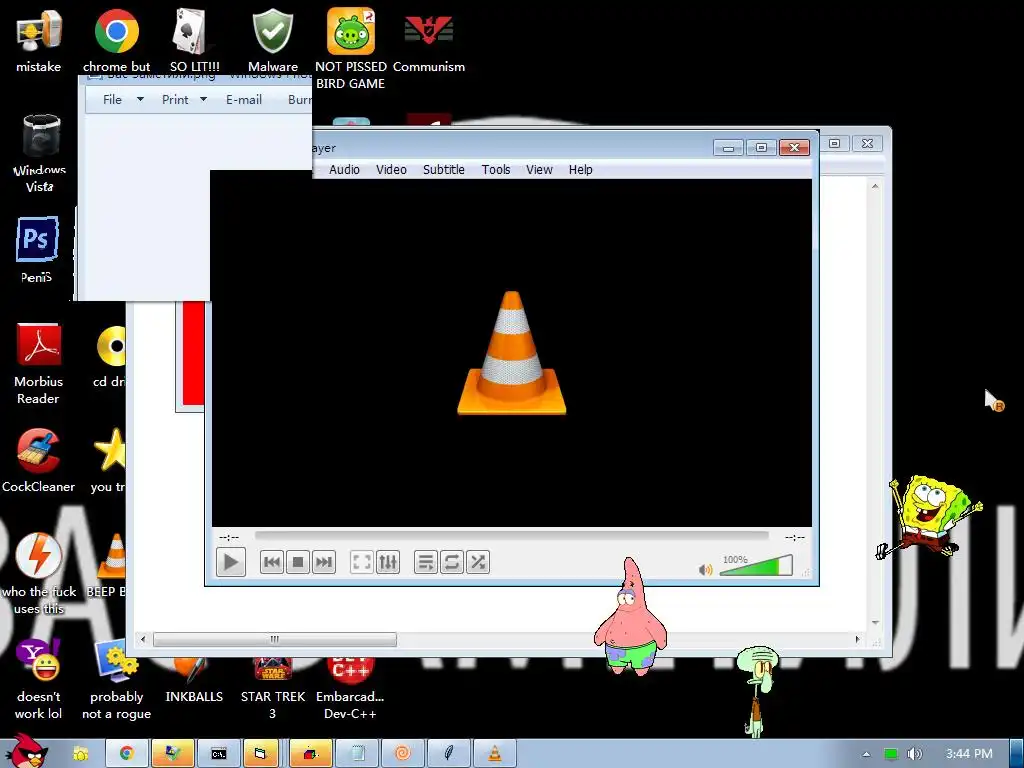Adjust the VLC volume slider at 100%
1024x768 pixels.
click(756, 566)
